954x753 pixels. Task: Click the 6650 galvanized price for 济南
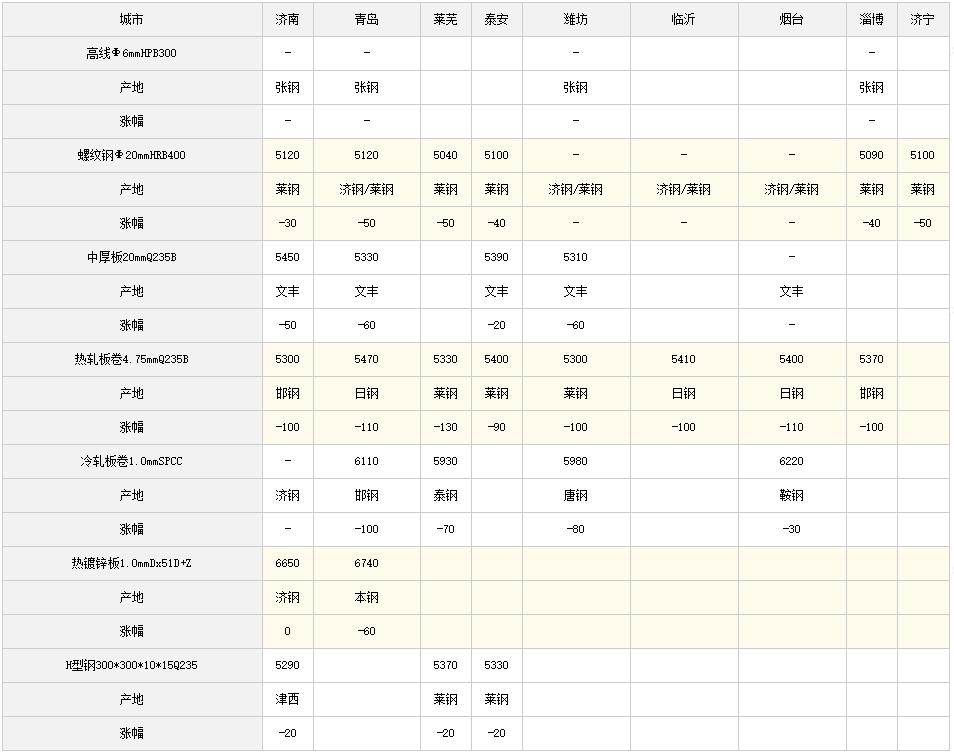point(288,564)
